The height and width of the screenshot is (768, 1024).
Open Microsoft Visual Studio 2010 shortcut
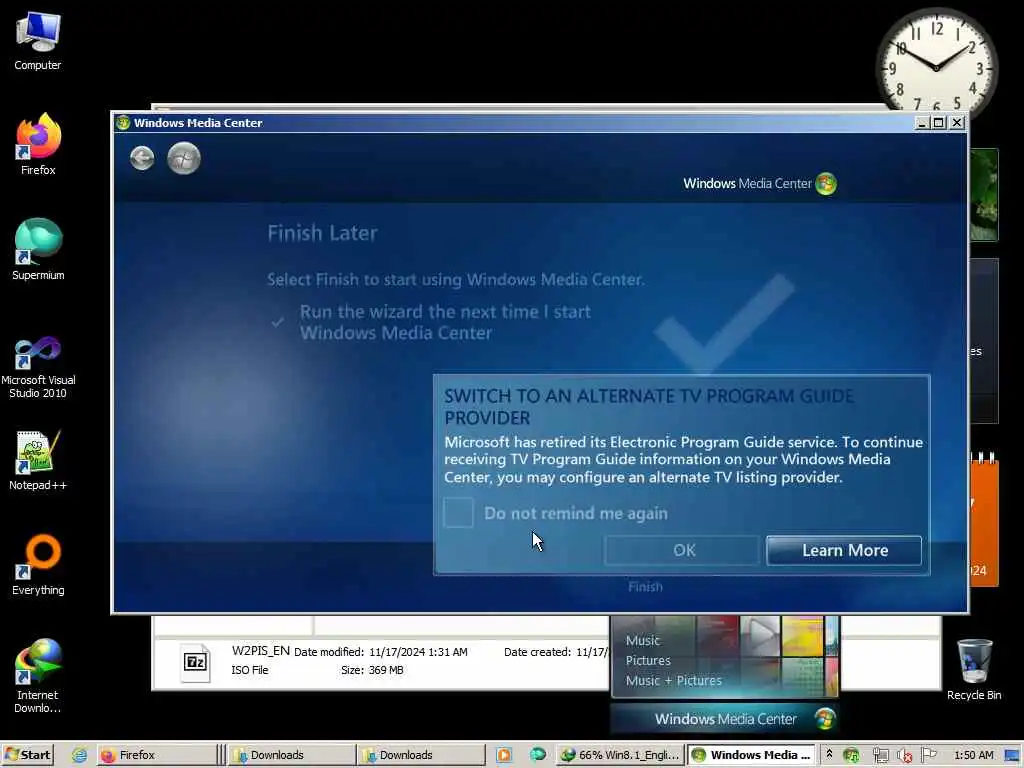(38, 368)
